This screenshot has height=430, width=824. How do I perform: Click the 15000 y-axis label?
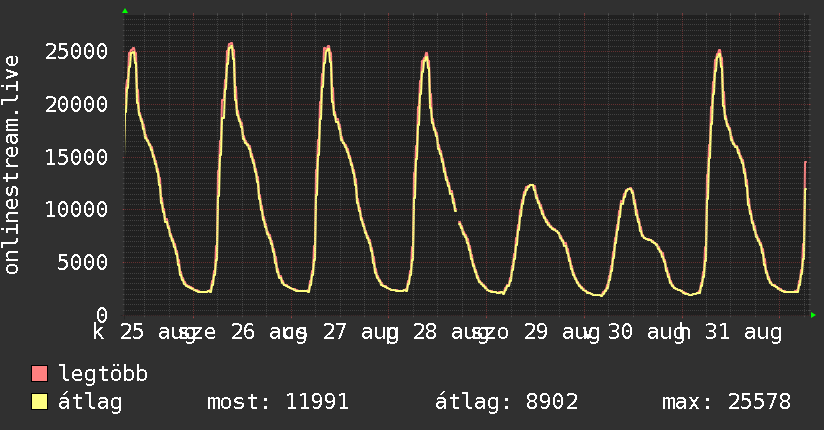coord(76,157)
